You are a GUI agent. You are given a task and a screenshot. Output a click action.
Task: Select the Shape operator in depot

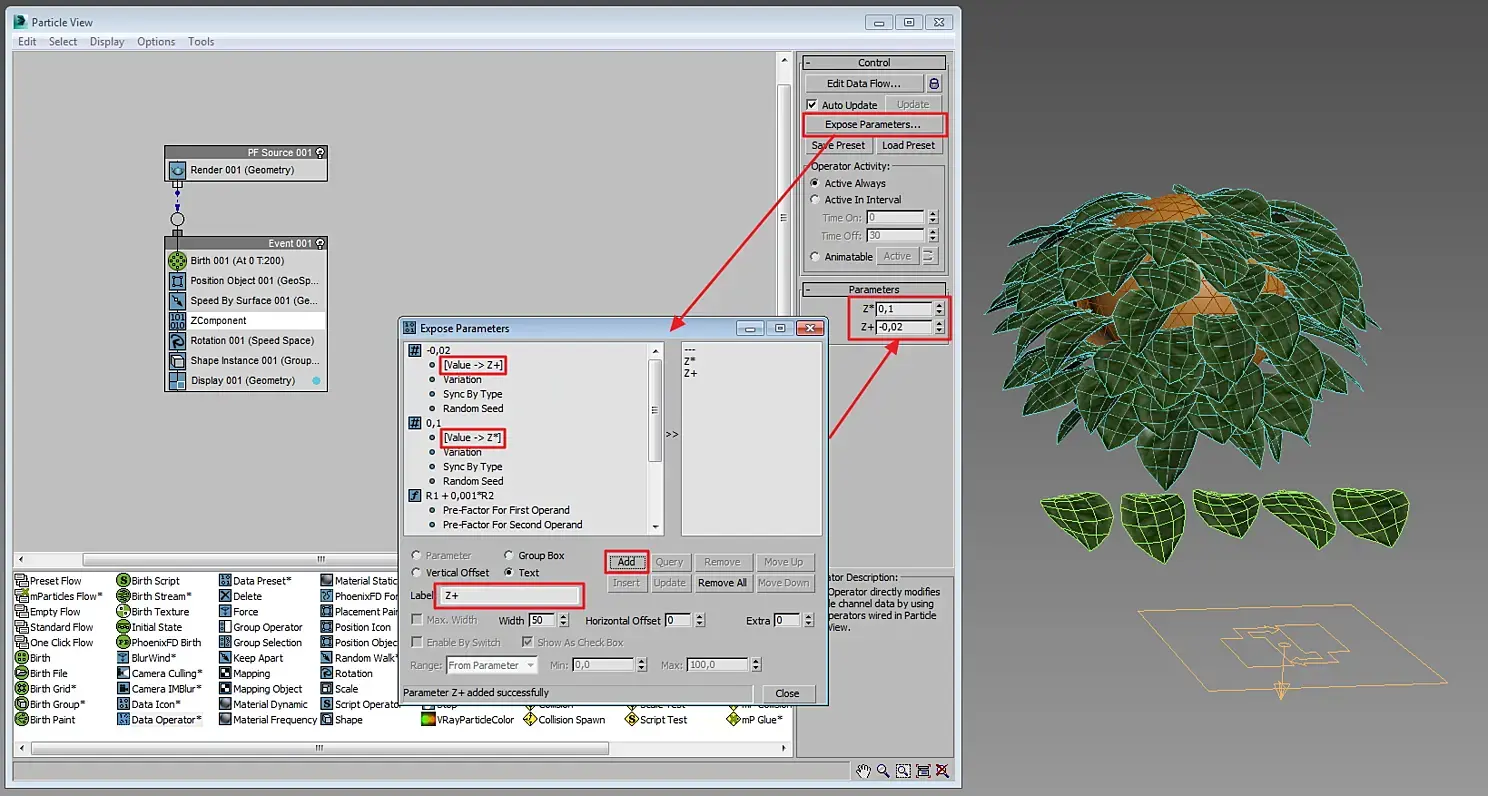342,720
